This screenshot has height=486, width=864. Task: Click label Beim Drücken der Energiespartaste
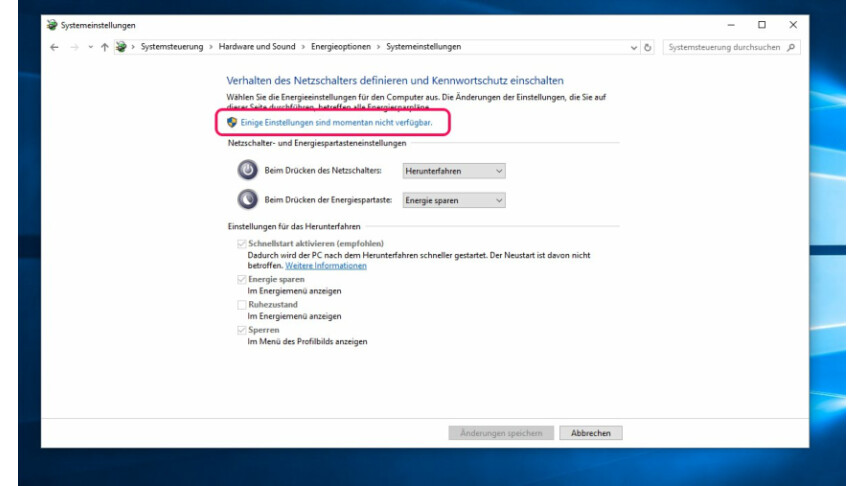tap(328, 199)
